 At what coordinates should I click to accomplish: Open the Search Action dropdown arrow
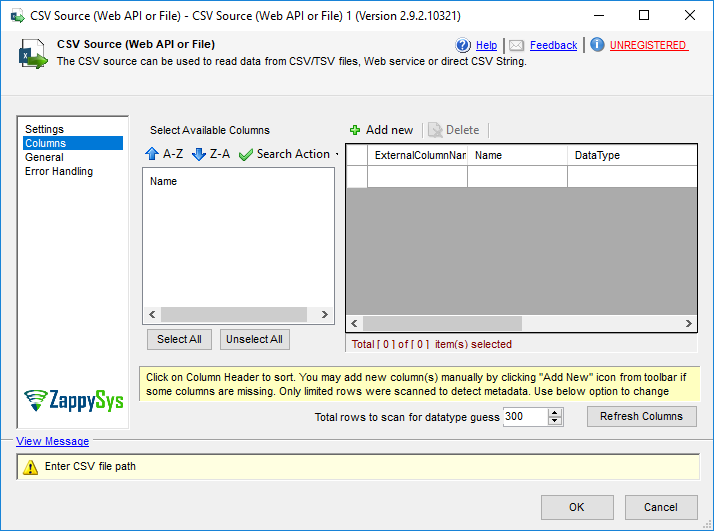(x=337, y=154)
